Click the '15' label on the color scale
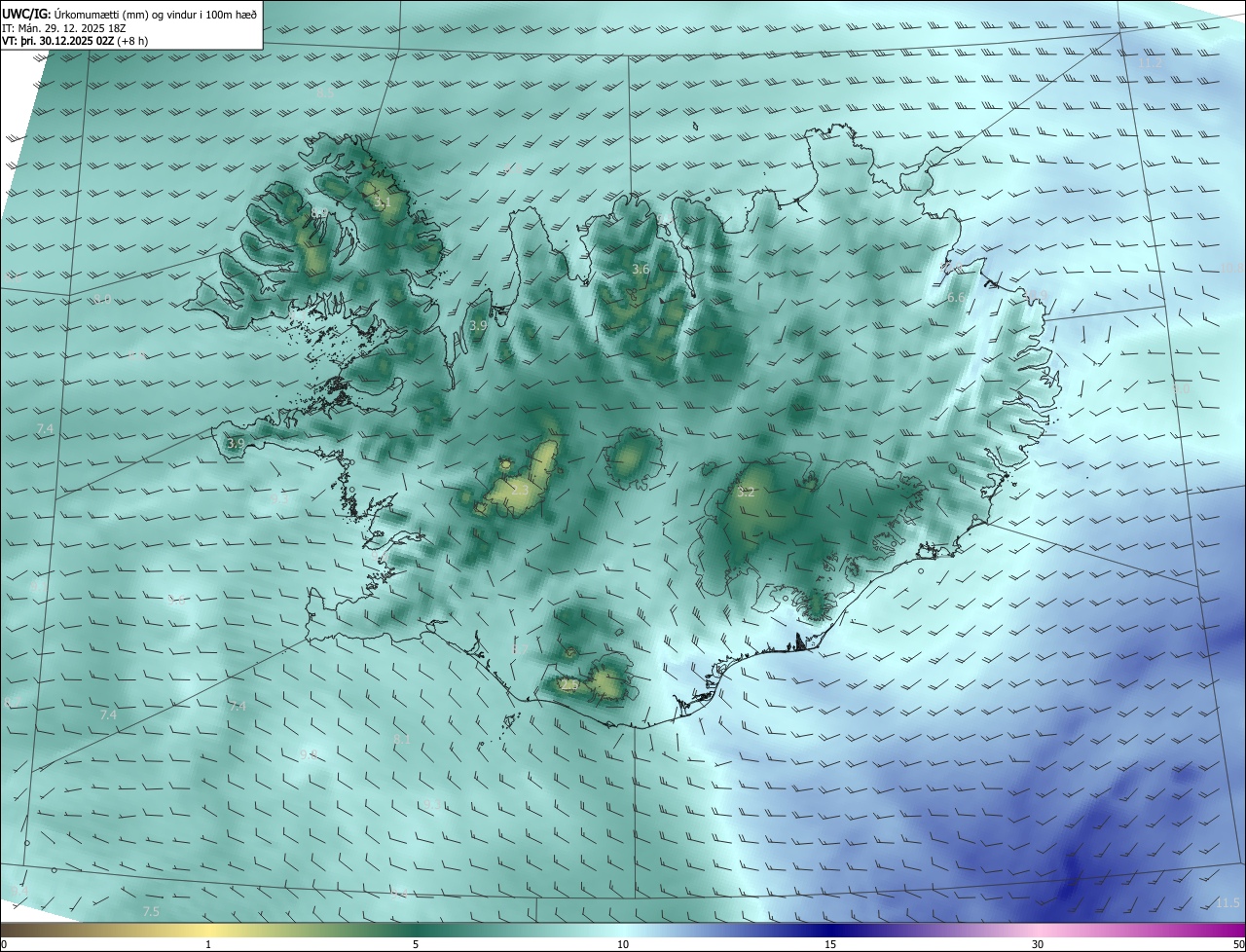1246x952 pixels. click(830, 944)
